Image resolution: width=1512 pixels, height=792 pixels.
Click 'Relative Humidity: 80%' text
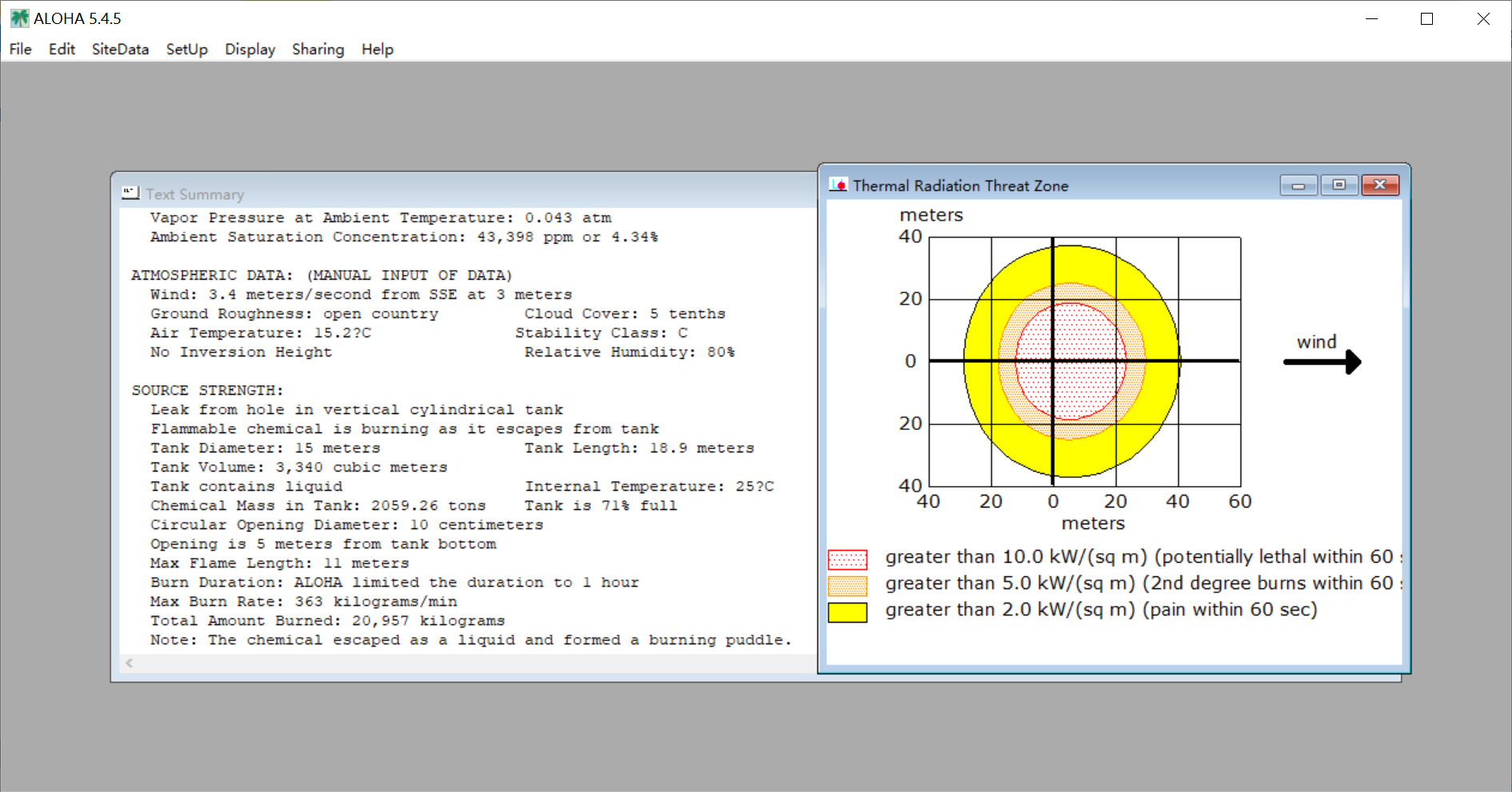pyautogui.click(x=630, y=352)
